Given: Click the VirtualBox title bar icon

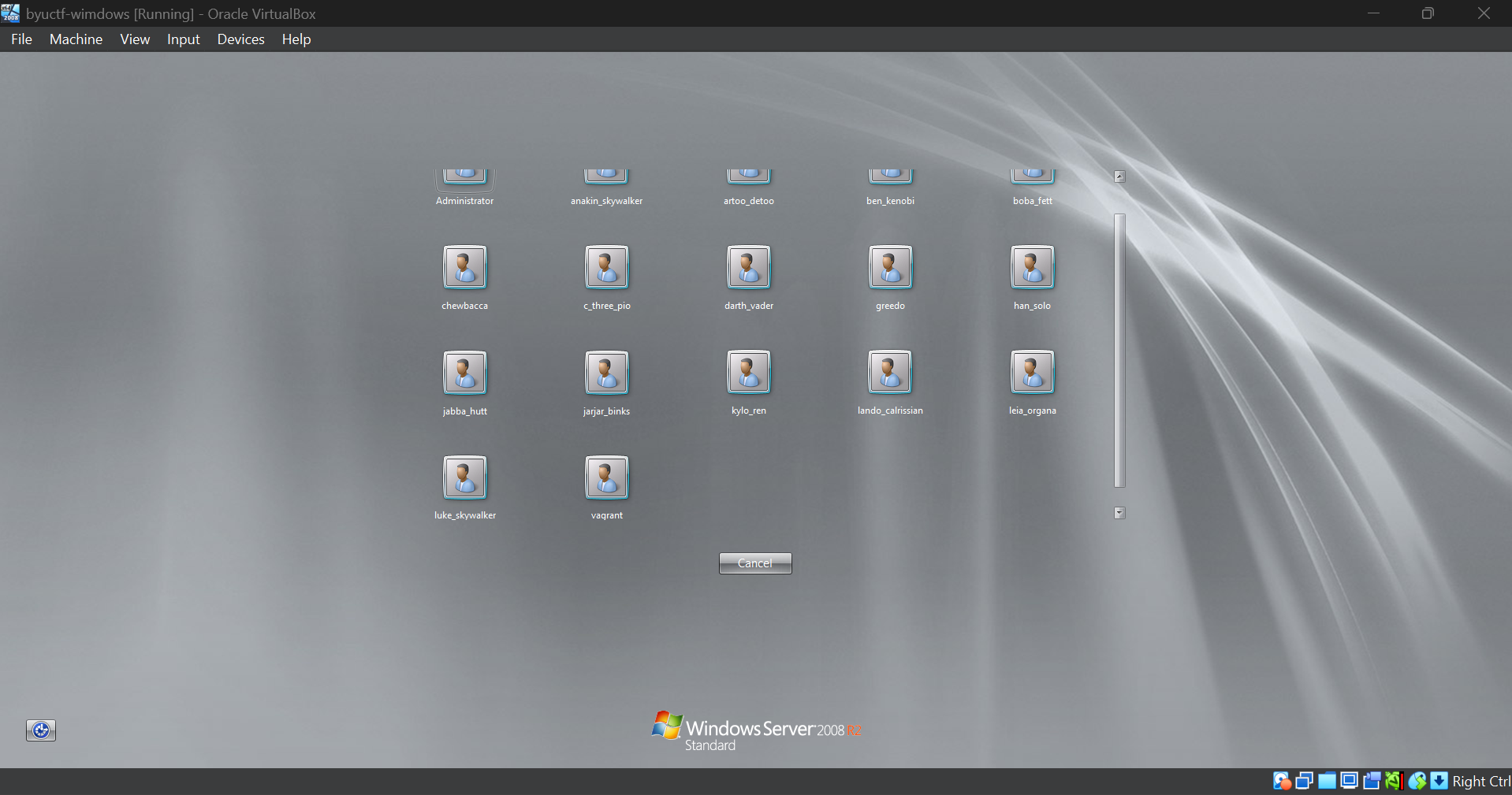Looking at the screenshot, I should (x=11, y=13).
